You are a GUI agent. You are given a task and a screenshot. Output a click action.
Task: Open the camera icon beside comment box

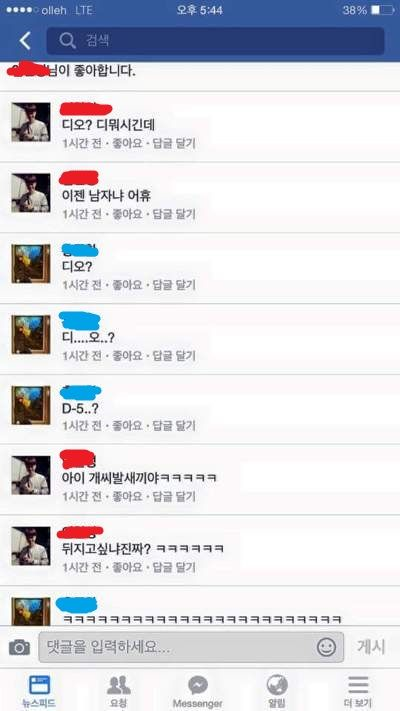[x=20, y=647]
